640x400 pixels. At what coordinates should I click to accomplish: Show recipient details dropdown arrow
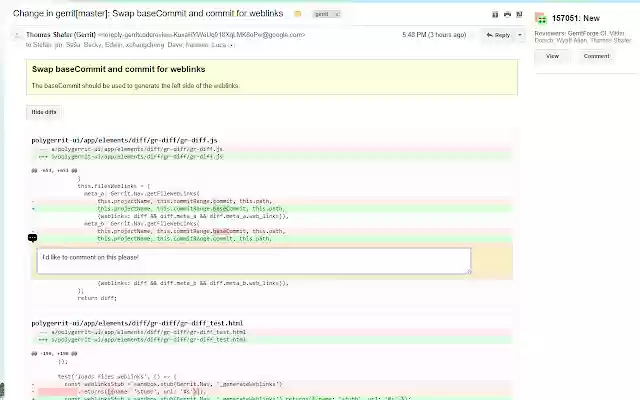click(231, 45)
